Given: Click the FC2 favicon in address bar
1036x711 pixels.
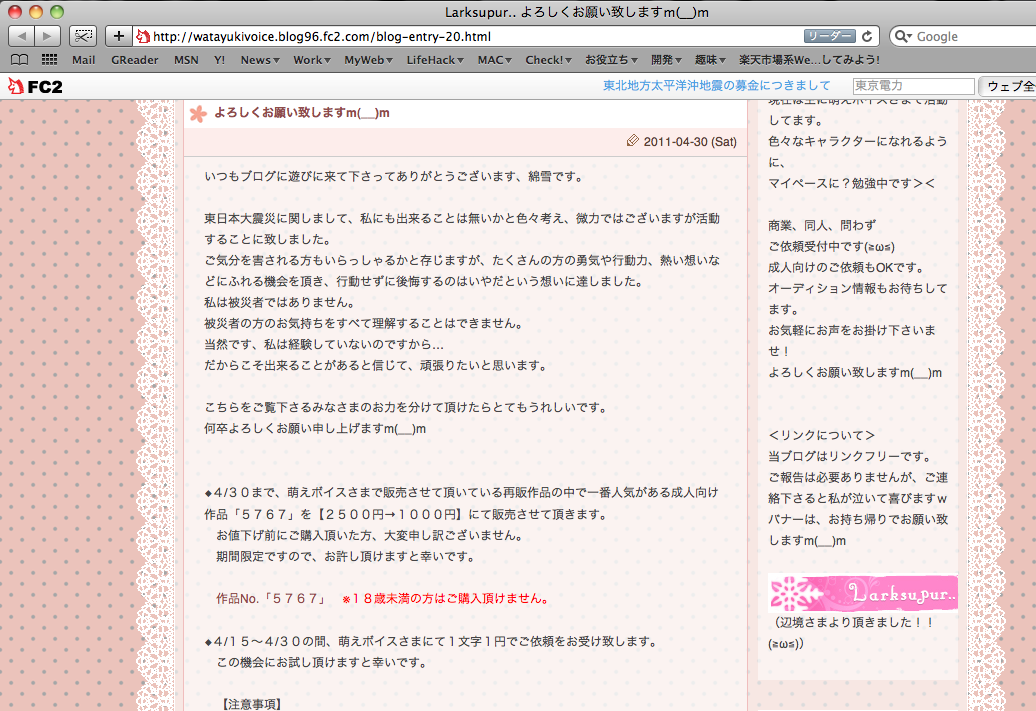Looking at the screenshot, I should [x=143, y=36].
